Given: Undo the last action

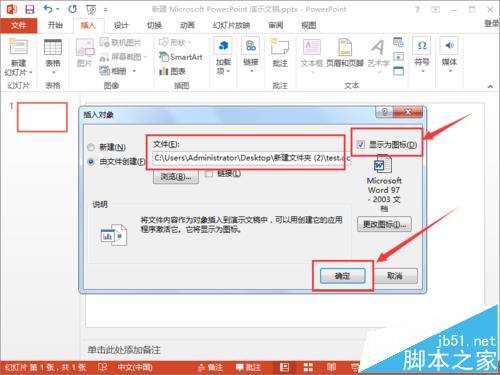Looking at the screenshot, I should coord(48,9).
